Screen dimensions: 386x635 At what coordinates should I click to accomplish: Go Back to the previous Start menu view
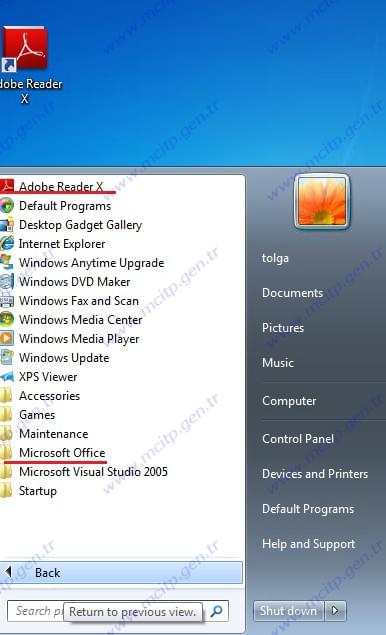pos(121,572)
